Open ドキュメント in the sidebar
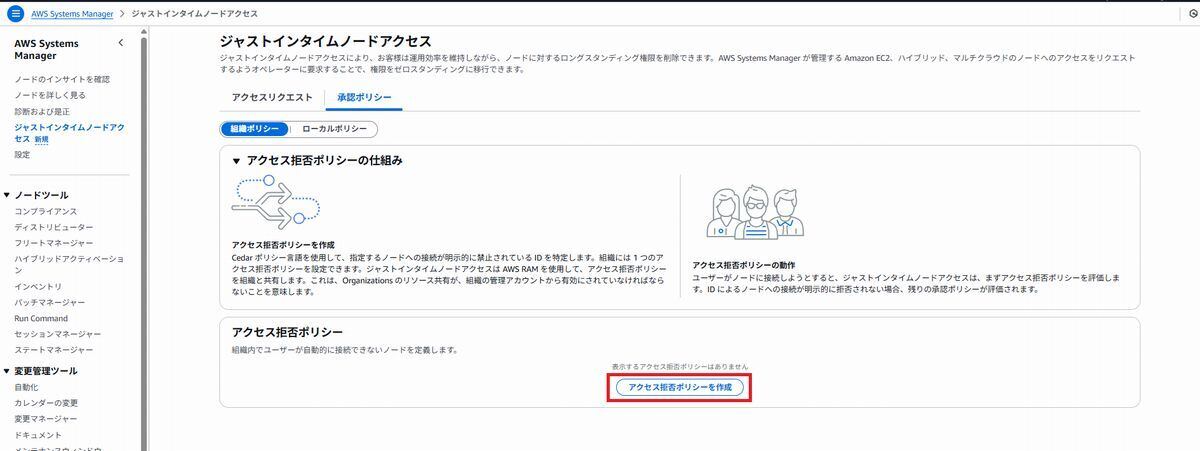 point(38,435)
